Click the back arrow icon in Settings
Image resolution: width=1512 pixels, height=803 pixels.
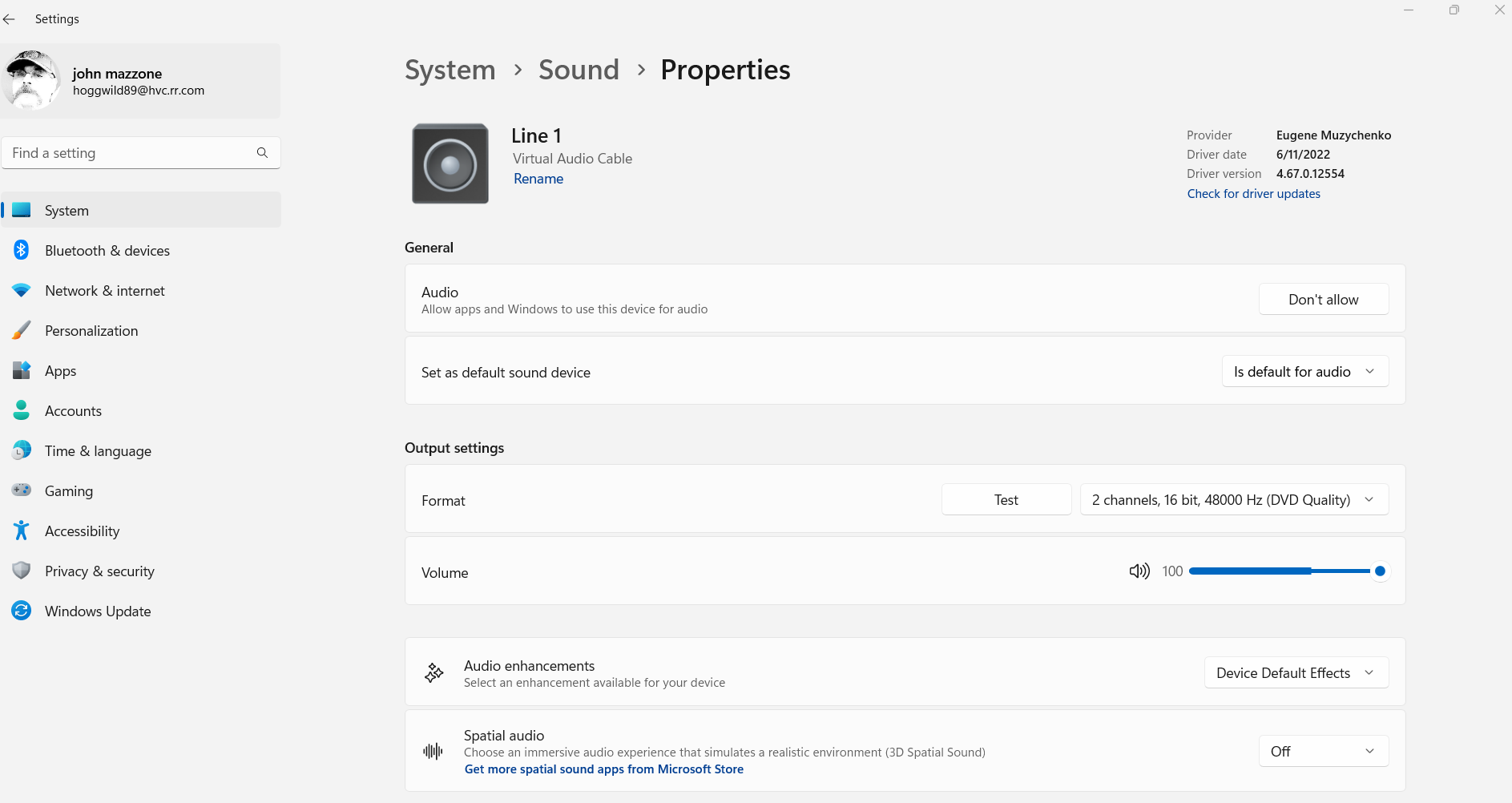pyautogui.click(x=10, y=19)
